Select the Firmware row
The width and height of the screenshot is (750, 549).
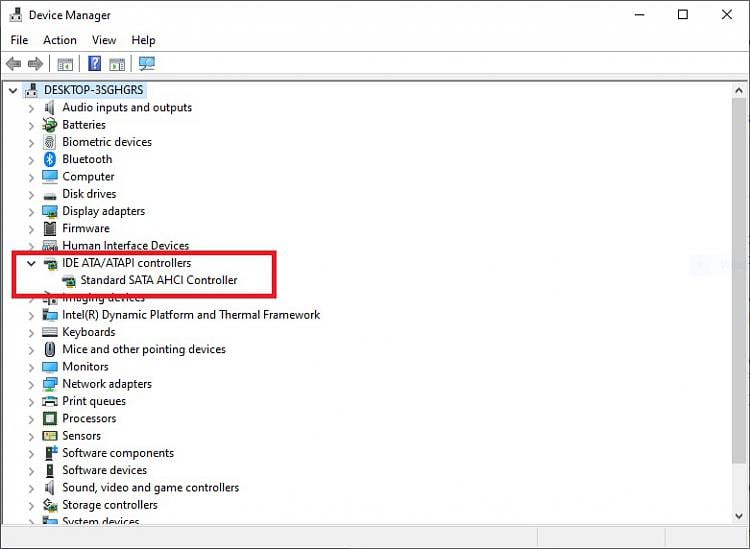pos(86,229)
